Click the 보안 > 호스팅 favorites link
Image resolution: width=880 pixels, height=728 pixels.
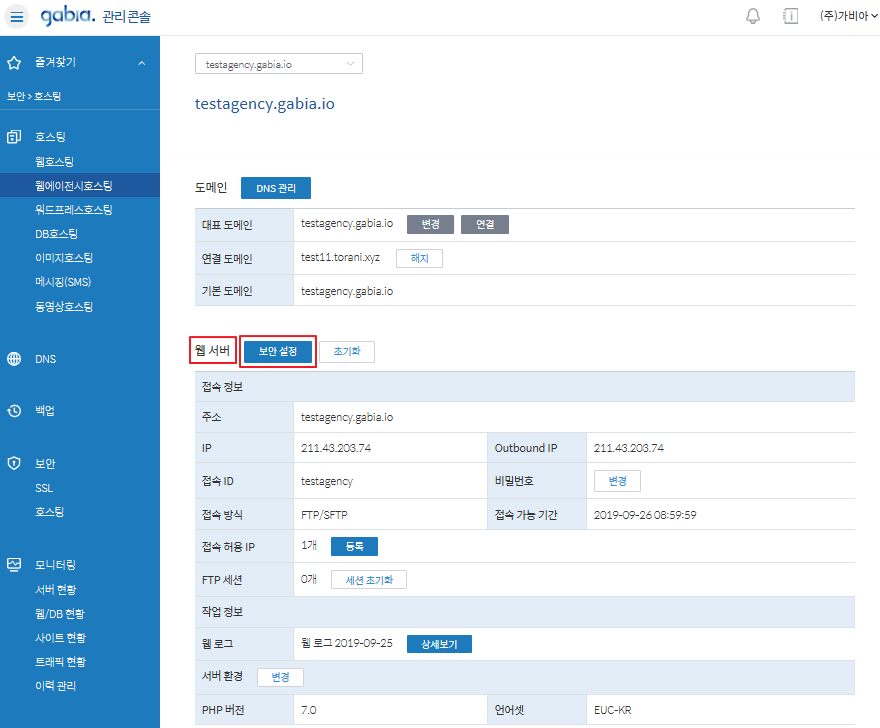pos(34,96)
